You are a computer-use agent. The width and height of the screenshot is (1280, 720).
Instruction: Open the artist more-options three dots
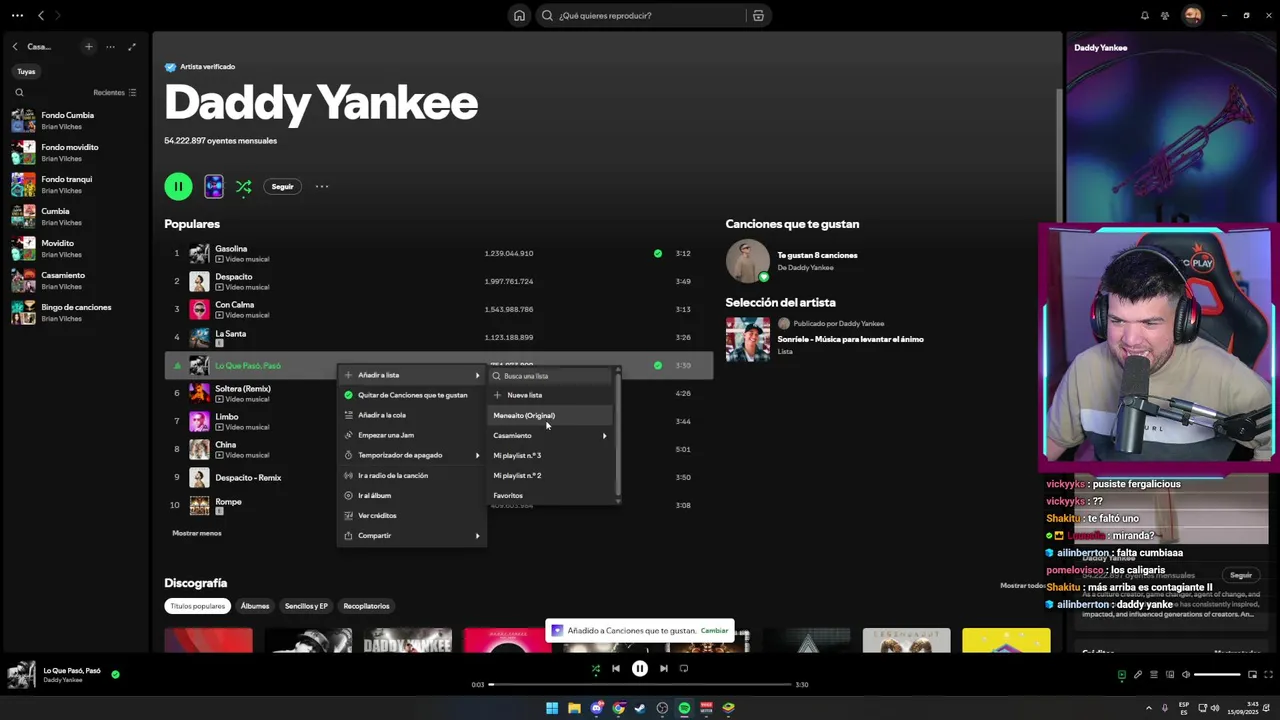pyautogui.click(x=322, y=186)
